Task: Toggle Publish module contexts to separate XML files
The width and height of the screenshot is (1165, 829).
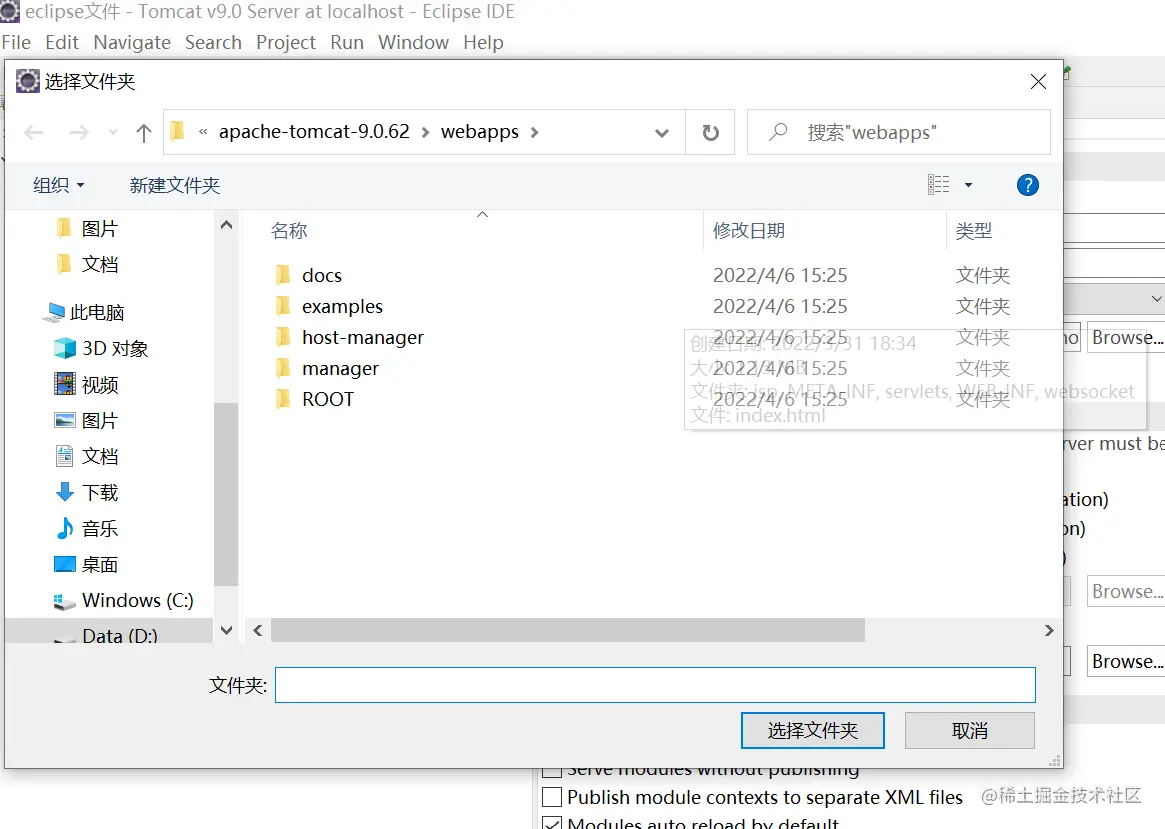Action: coord(552,797)
